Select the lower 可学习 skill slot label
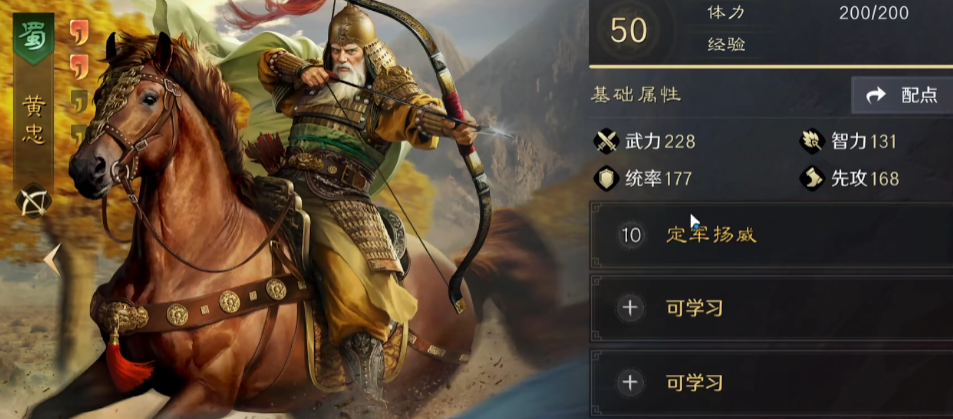This screenshot has height=419, width=953. pos(695,383)
